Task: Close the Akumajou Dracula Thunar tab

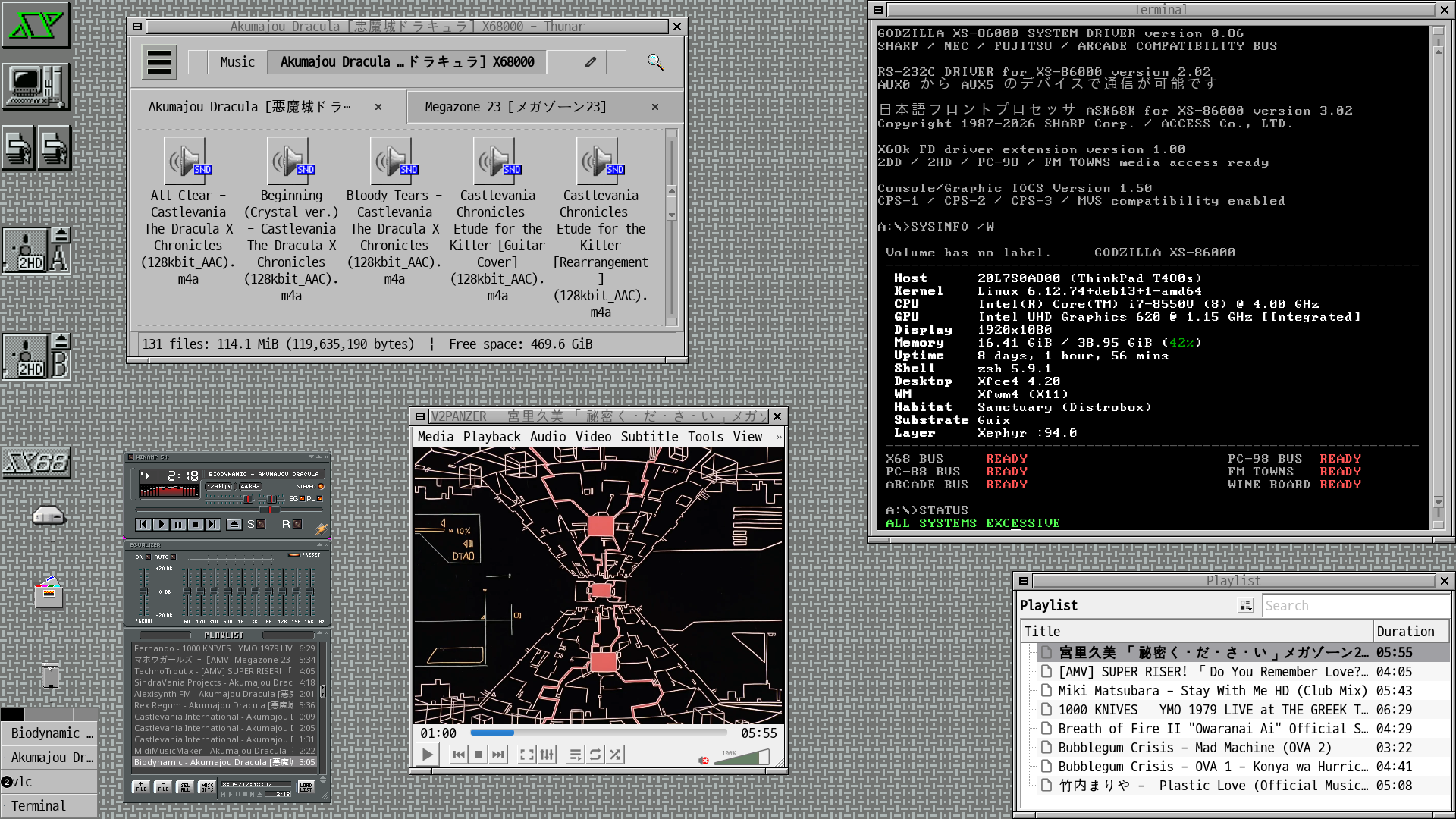Action: coord(378,107)
